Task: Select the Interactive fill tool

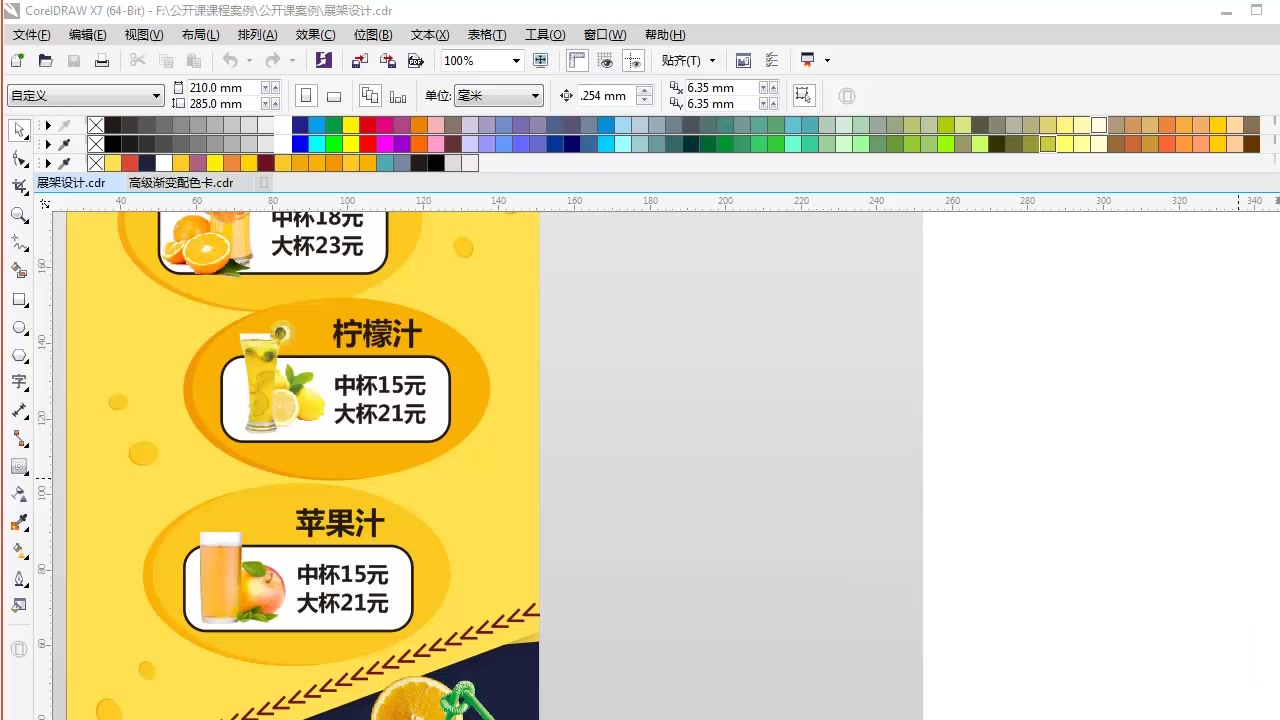Action: tap(19, 550)
